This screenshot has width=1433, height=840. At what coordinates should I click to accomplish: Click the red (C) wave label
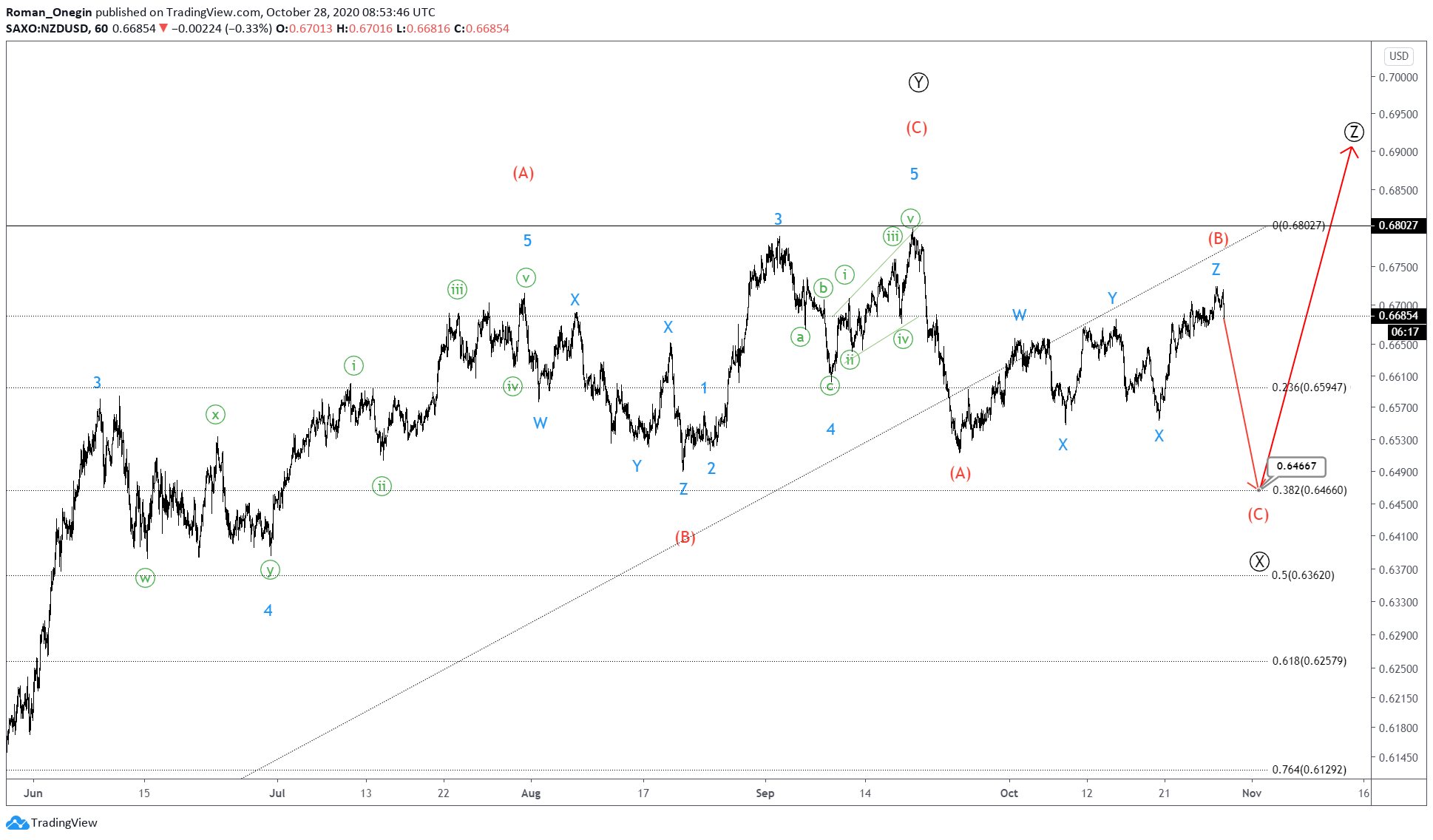(915, 128)
